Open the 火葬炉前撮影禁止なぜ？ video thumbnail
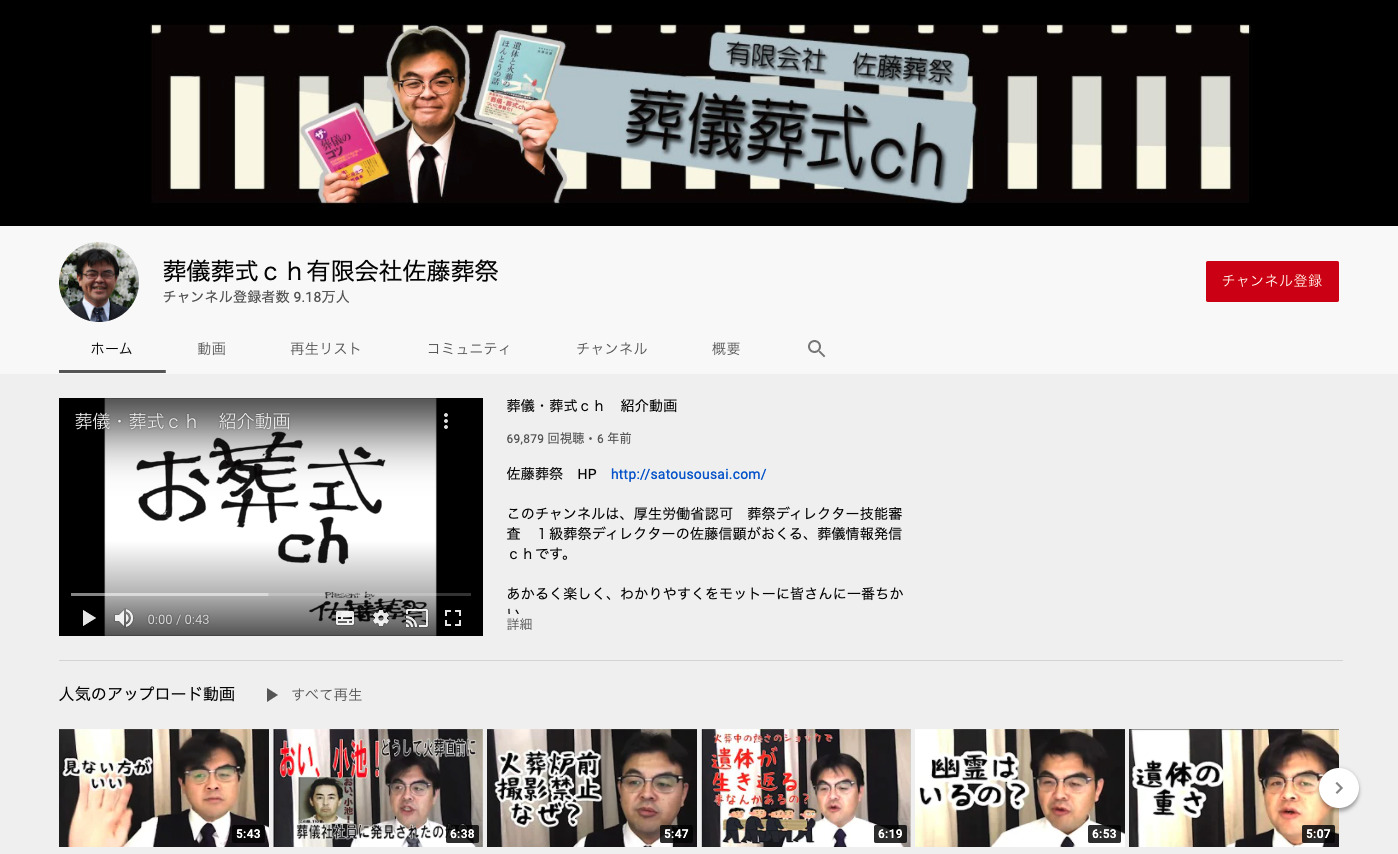 click(592, 788)
